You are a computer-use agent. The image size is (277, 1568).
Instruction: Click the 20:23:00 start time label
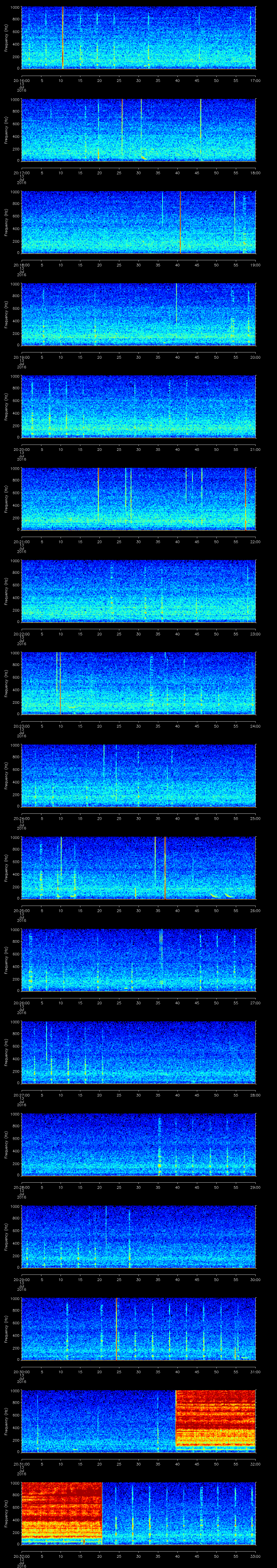(21, 726)
